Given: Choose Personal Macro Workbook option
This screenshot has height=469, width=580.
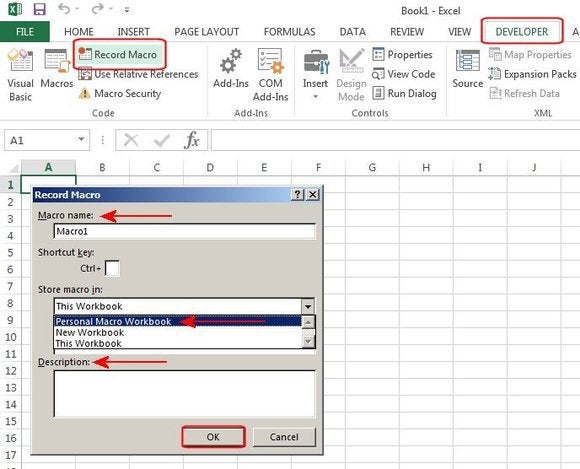Looking at the screenshot, I should click(x=178, y=321).
